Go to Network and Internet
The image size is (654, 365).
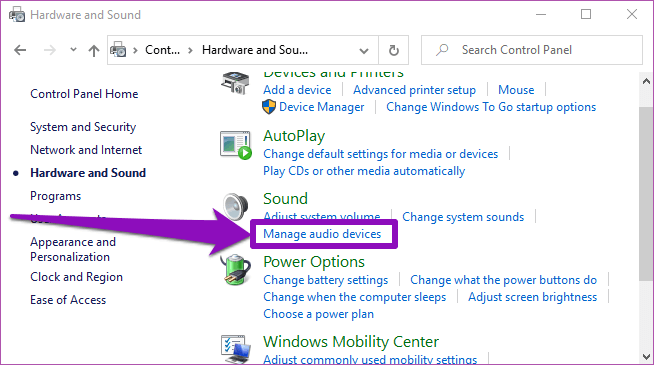tap(86, 150)
